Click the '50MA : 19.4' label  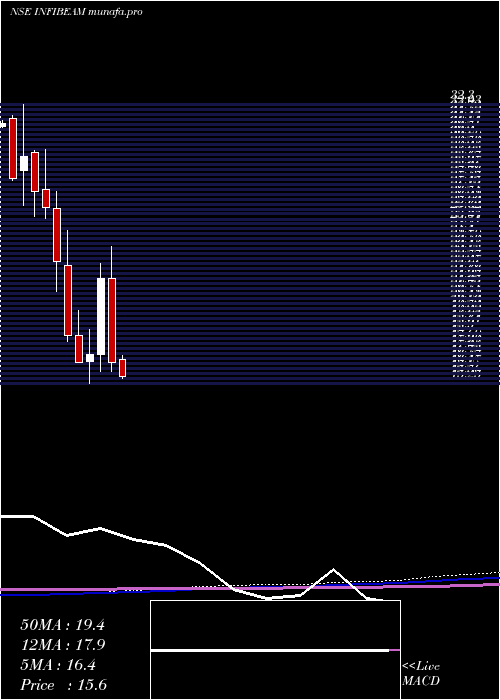coord(62,625)
